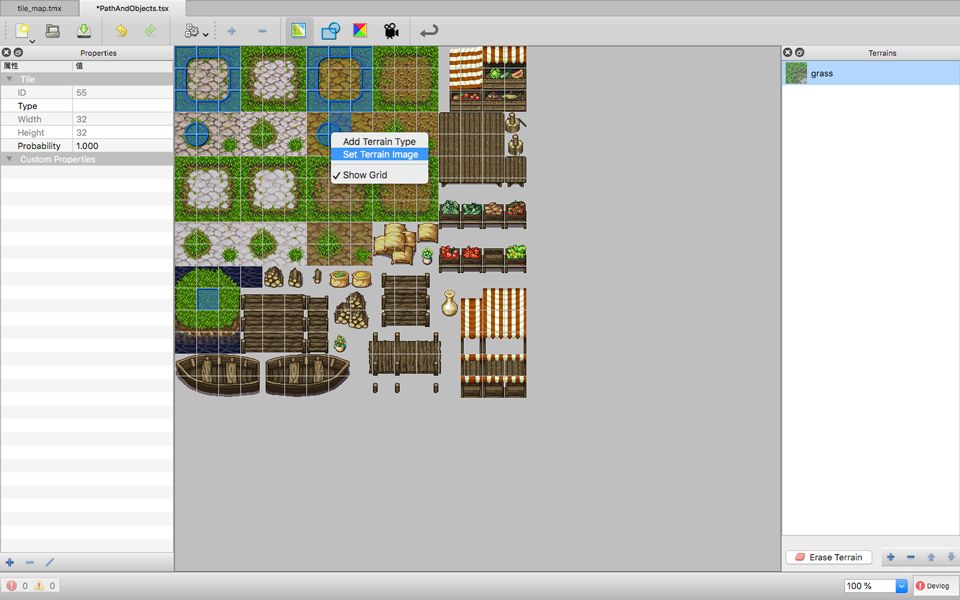Switch to the PathAndObjects.tsx tab

tap(132, 9)
